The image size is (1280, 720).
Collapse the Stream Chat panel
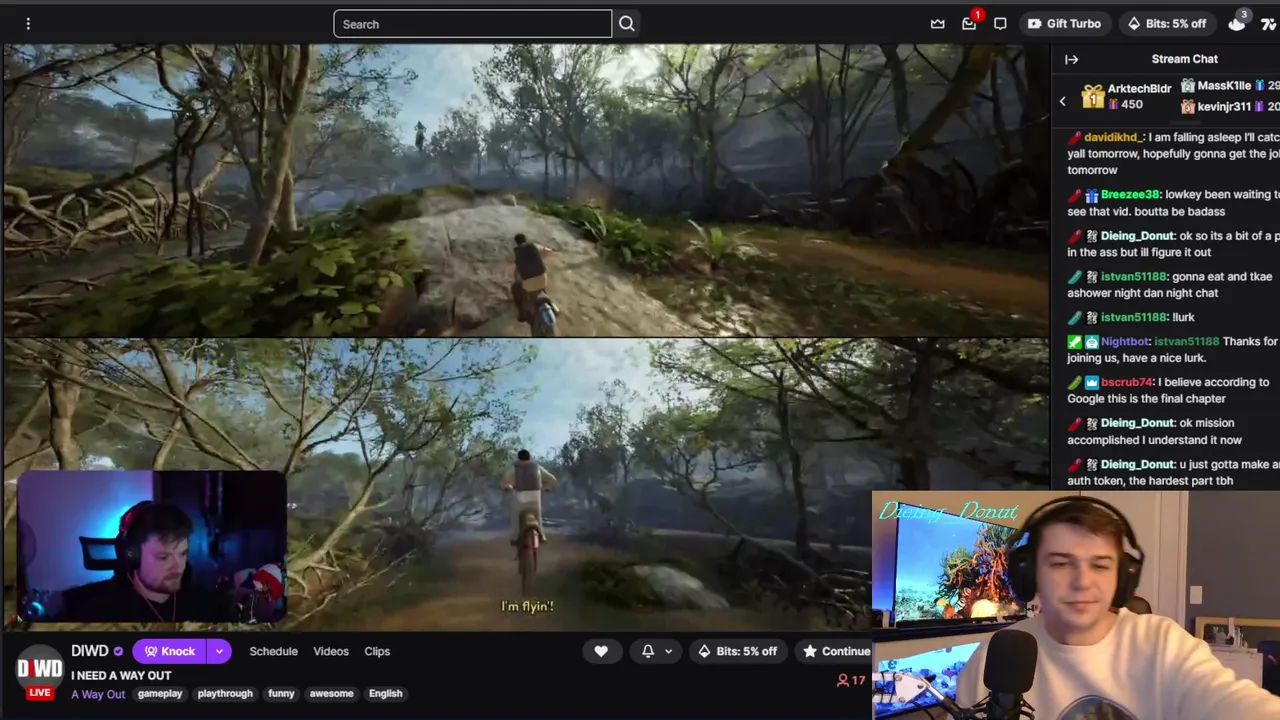1071,59
